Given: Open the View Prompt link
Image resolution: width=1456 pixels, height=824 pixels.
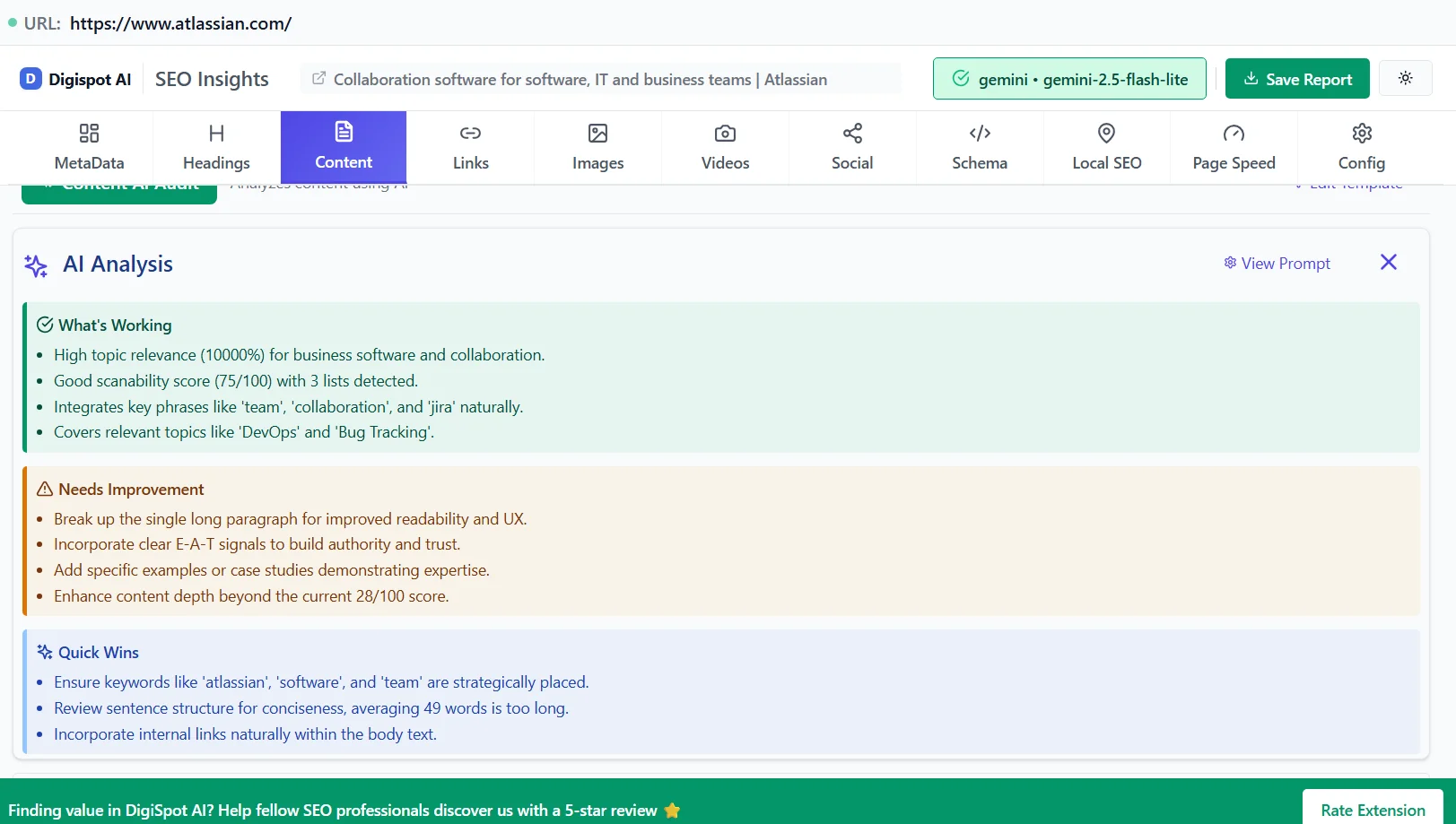Looking at the screenshot, I should coord(1277,263).
